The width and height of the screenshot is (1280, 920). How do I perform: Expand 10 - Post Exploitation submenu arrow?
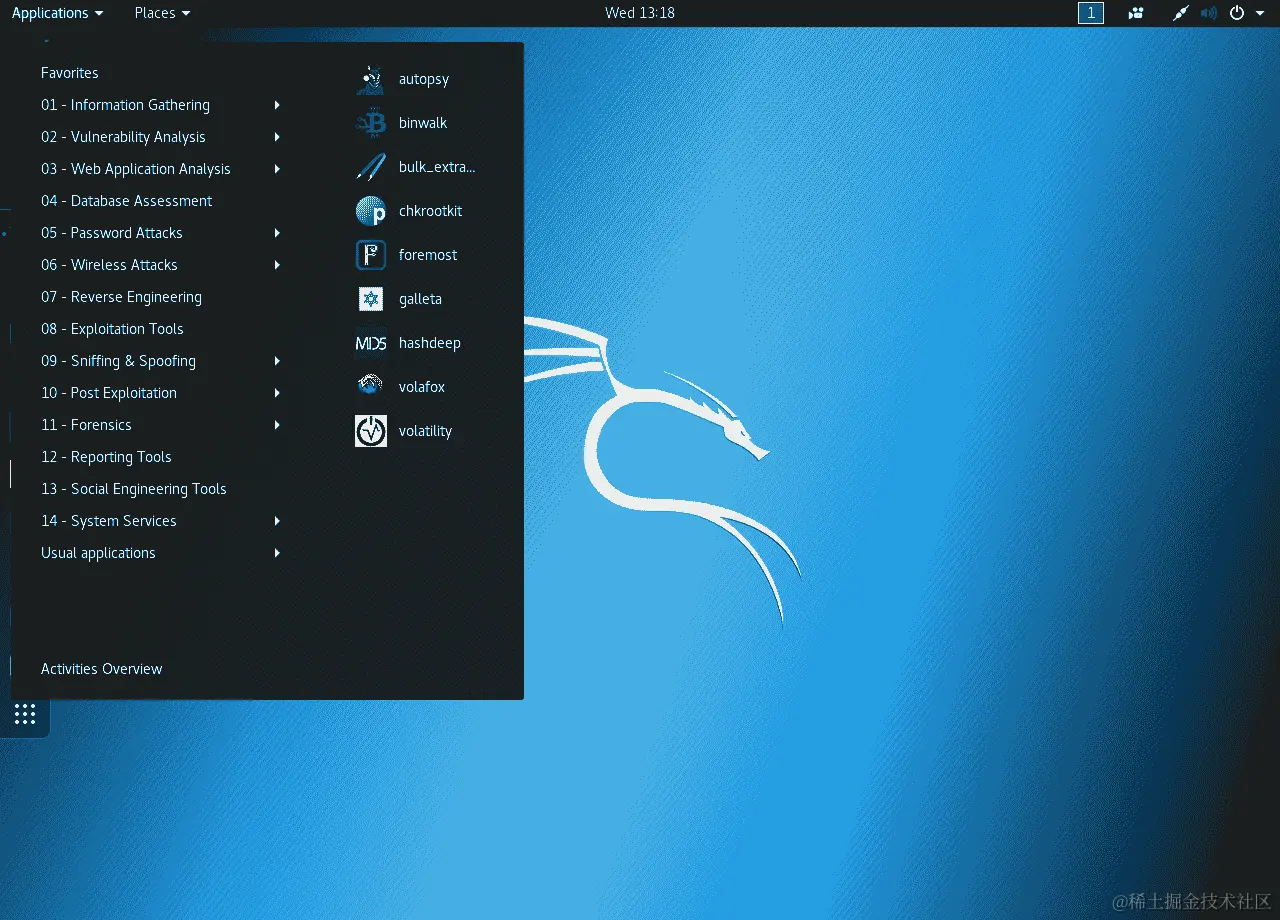[x=277, y=393]
